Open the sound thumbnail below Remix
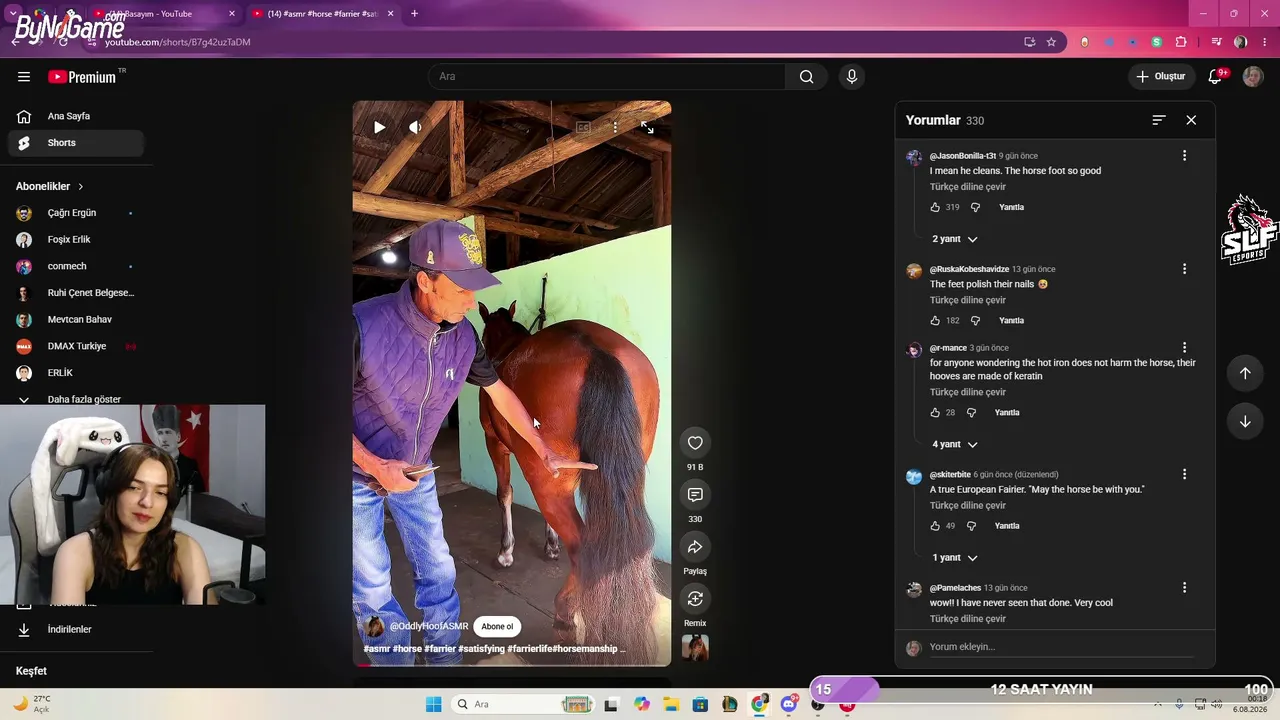The image size is (1280, 720). point(695,648)
